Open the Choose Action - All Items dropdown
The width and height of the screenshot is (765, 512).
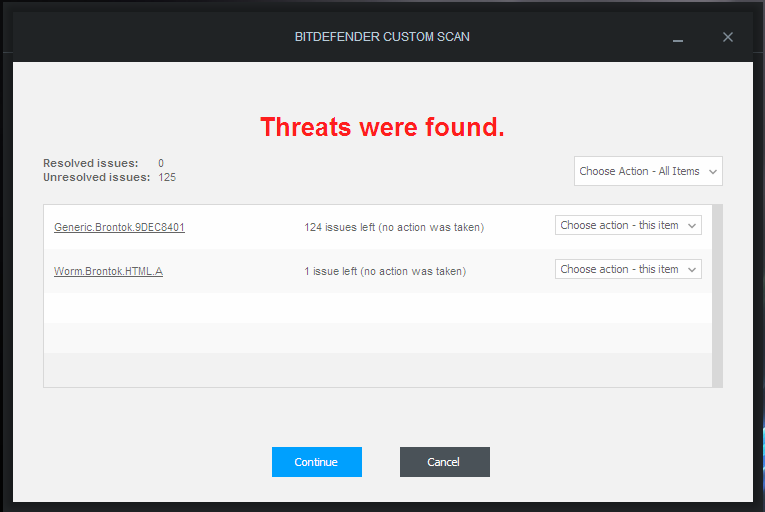[648, 171]
